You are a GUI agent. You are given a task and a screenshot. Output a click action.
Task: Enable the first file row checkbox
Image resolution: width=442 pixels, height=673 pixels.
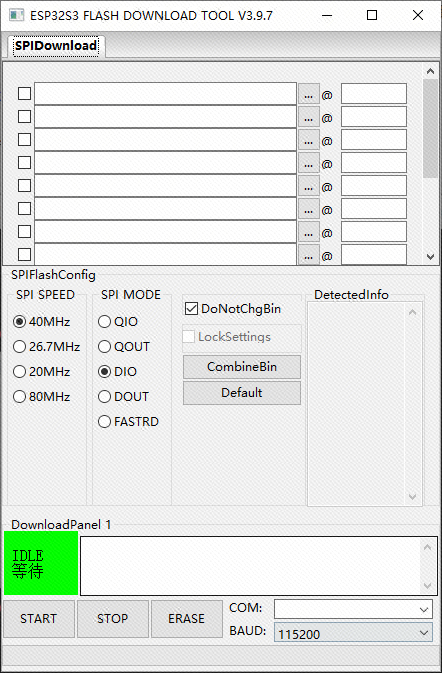click(x=24, y=94)
